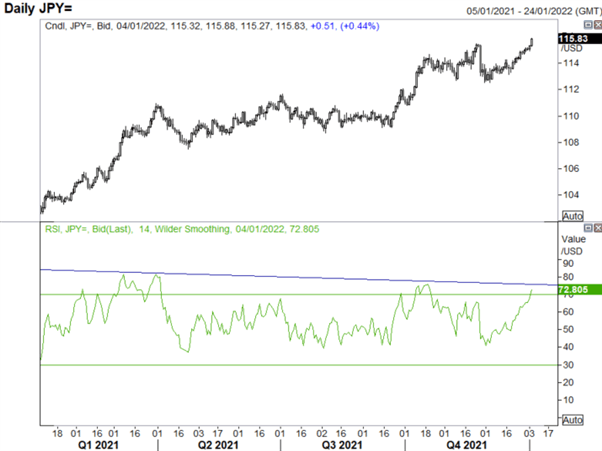Click the 05/01/2021 - 24/01/2022 date range

534,11
